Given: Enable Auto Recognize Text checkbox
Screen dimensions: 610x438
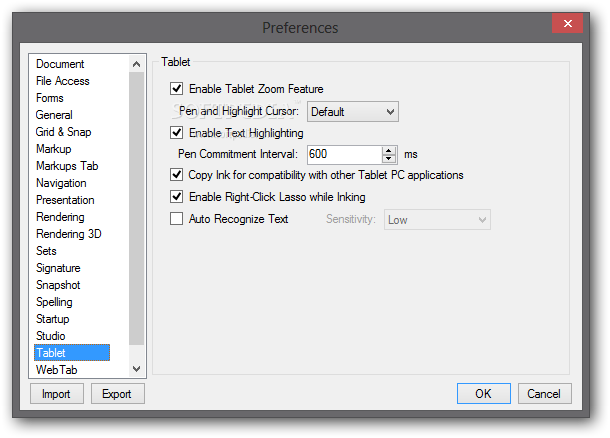Looking at the screenshot, I should coord(176,219).
